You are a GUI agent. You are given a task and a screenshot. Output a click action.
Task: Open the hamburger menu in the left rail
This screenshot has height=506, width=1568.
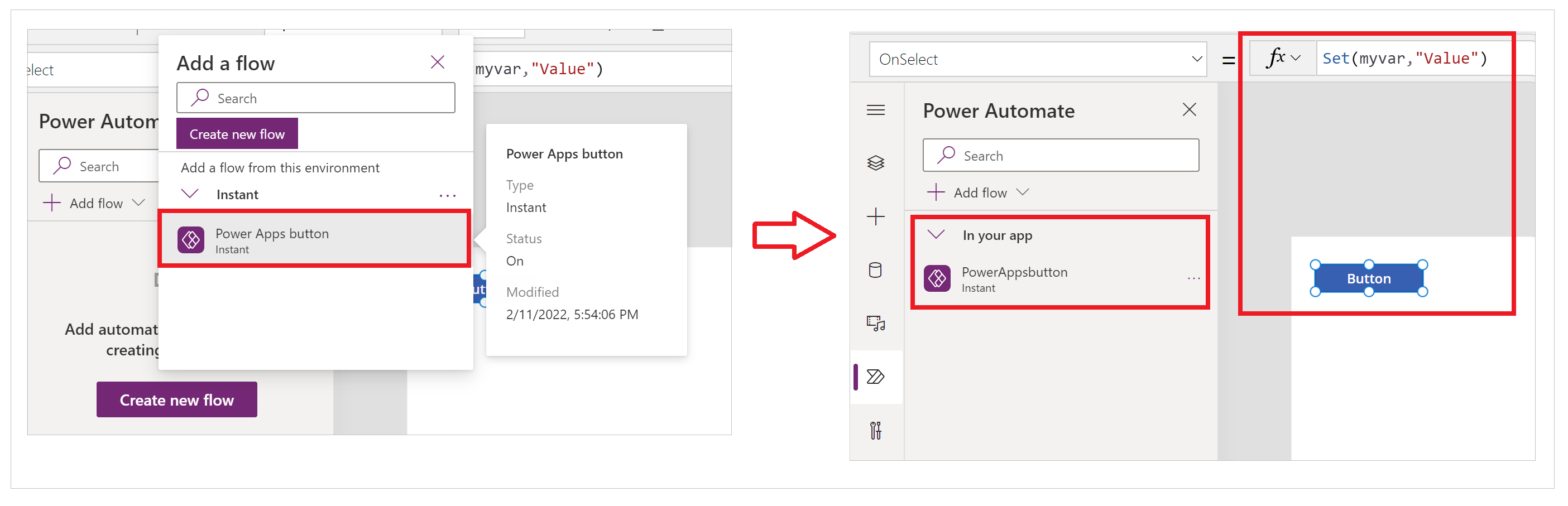point(875,110)
